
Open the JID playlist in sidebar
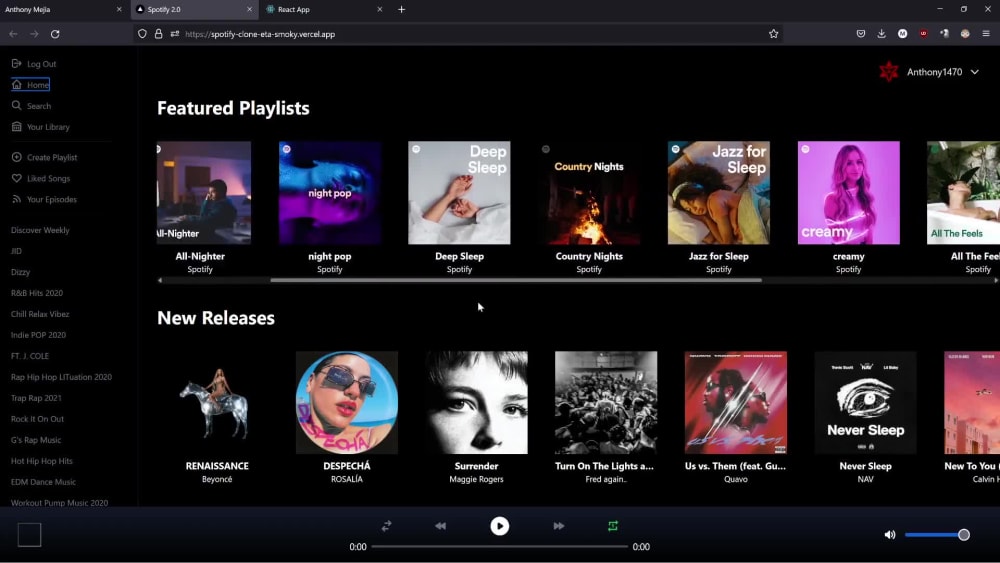(17, 251)
